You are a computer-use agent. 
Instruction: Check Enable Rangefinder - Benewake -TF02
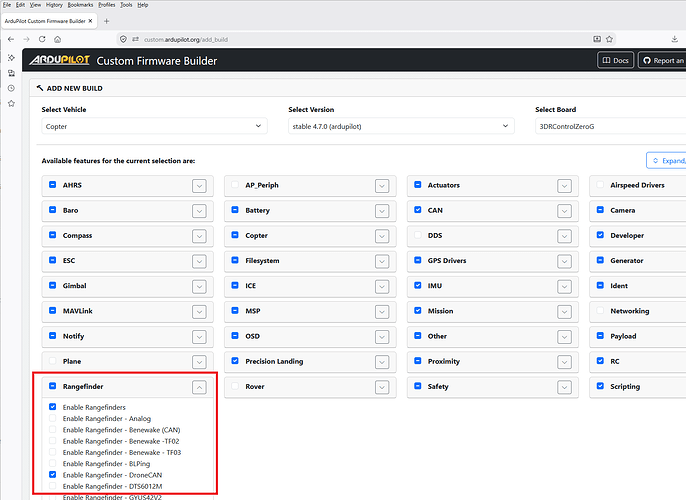(x=52, y=441)
